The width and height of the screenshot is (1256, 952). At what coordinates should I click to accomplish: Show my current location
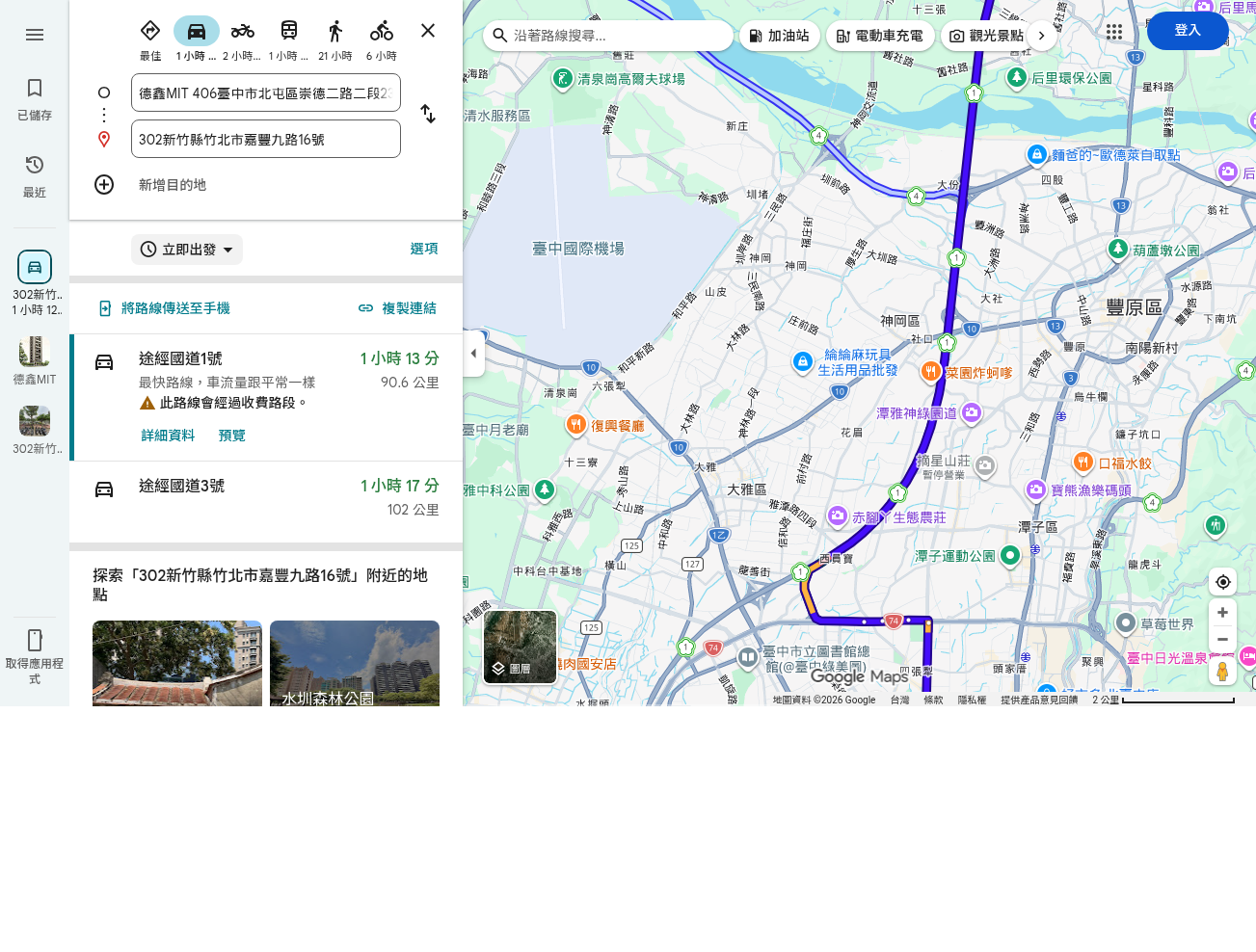1222,582
